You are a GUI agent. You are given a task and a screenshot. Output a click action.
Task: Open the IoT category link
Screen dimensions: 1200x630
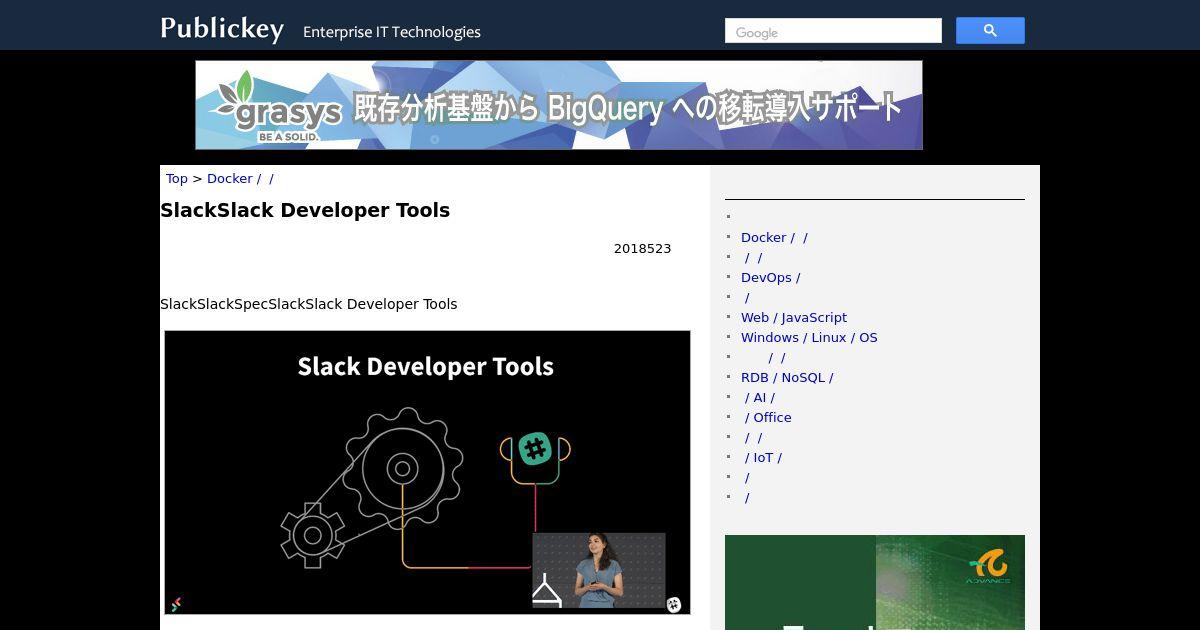coord(762,458)
